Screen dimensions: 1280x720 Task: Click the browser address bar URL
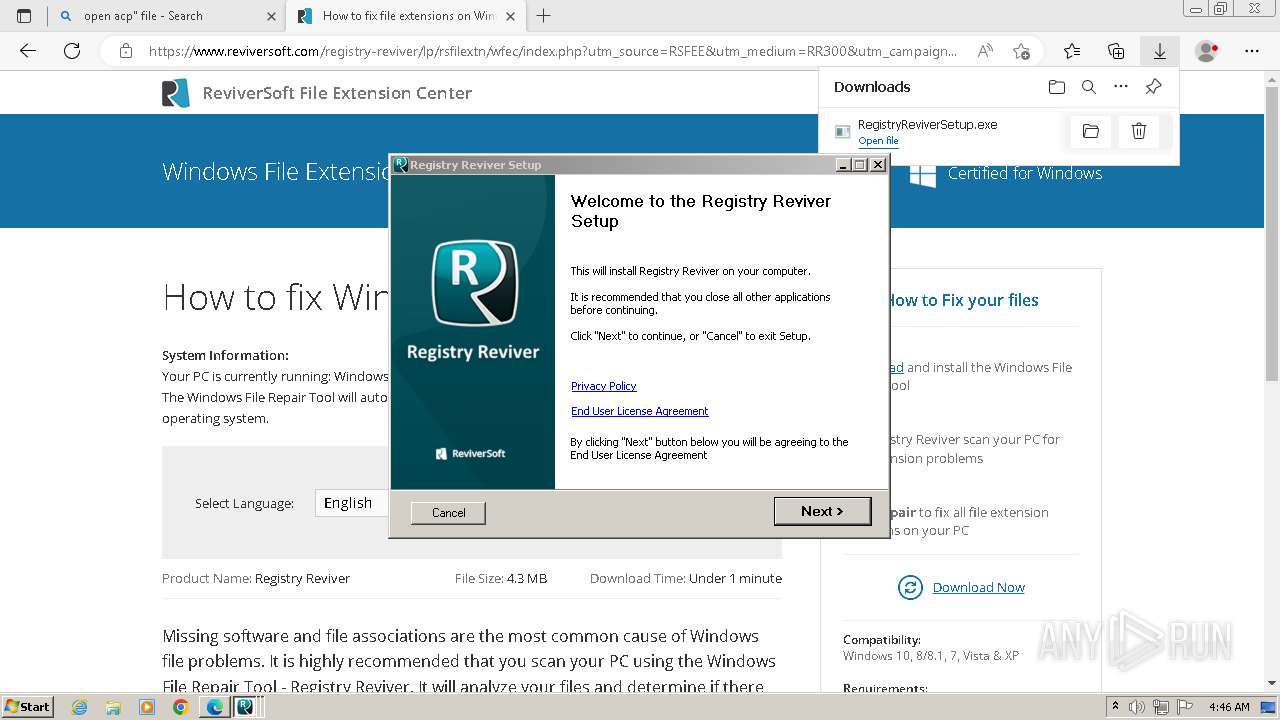552,51
